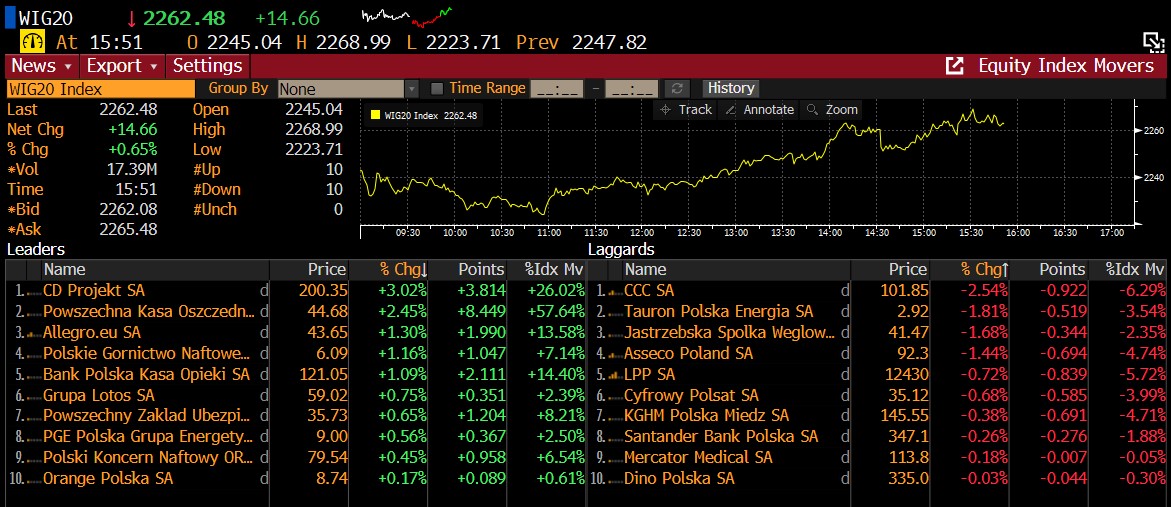Viewport: 1171px width, 507px height.
Task: Select Mercator Medical SA row
Action: 878,458
